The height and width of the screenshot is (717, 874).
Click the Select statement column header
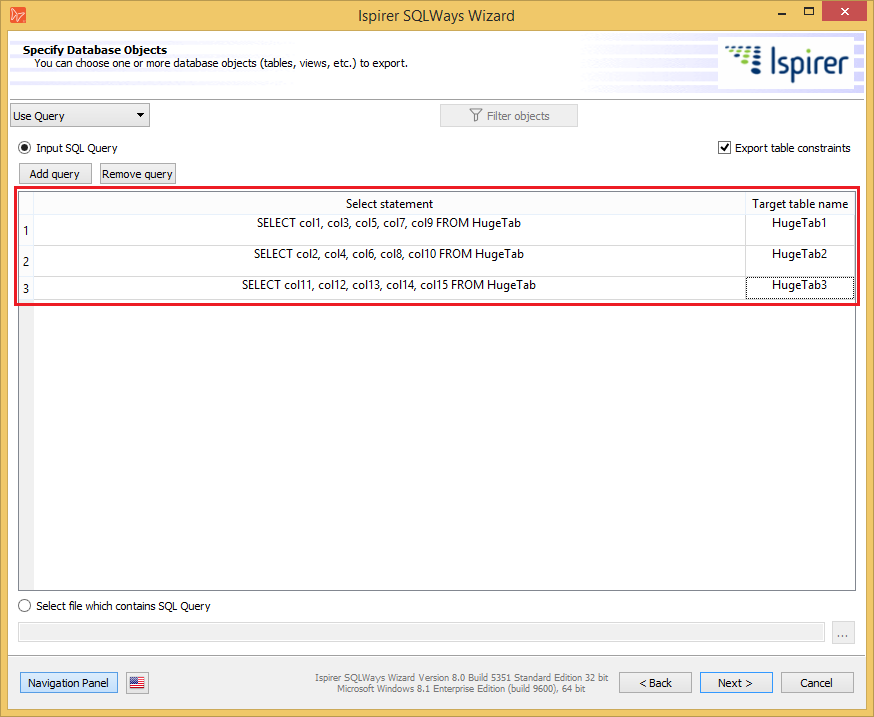point(389,204)
